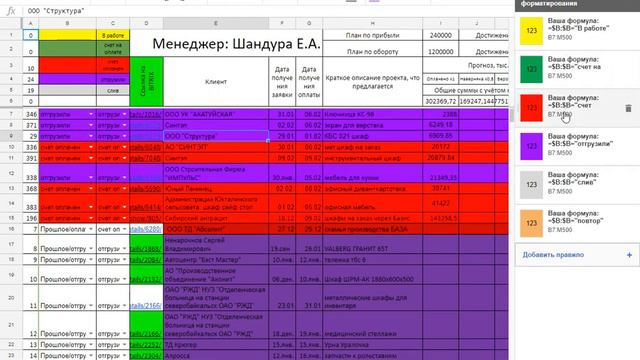Select the ООО "Структура" cell in row 9

click(216, 136)
